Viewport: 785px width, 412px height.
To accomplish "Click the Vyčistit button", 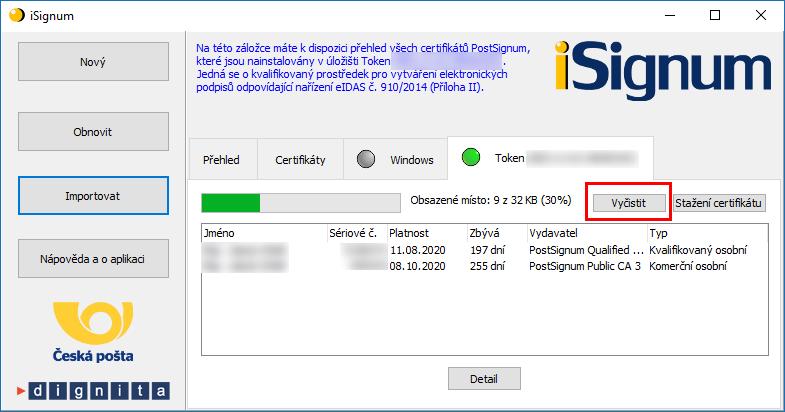I will point(629,203).
